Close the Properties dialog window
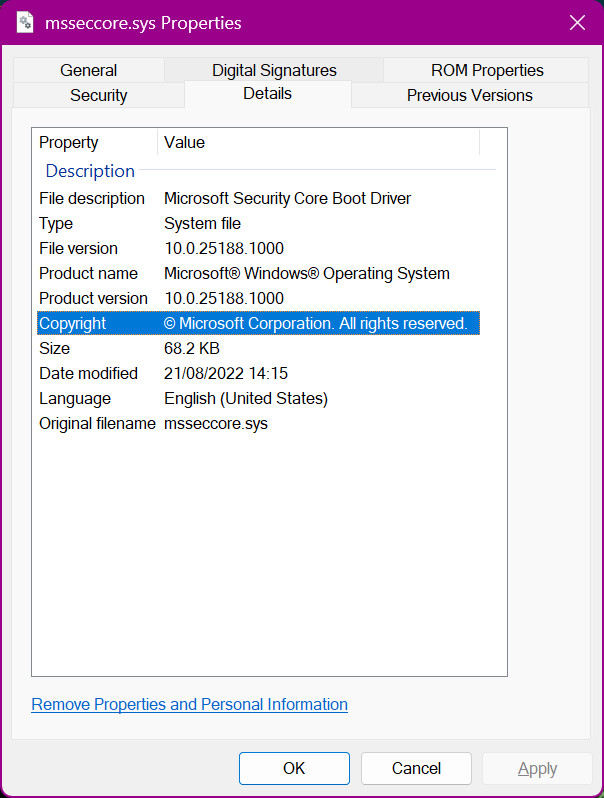 pyautogui.click(x=576, y=22)
